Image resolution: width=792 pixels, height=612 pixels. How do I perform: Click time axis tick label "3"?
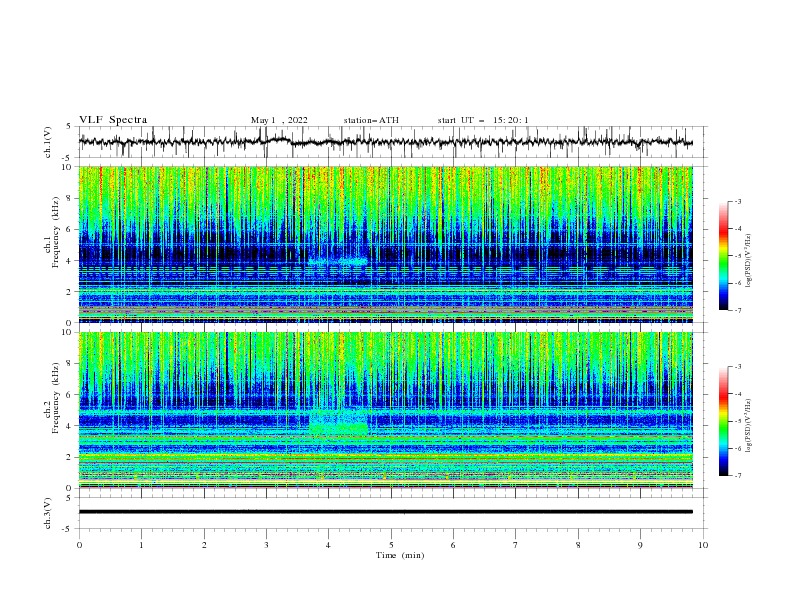(266, 545)
